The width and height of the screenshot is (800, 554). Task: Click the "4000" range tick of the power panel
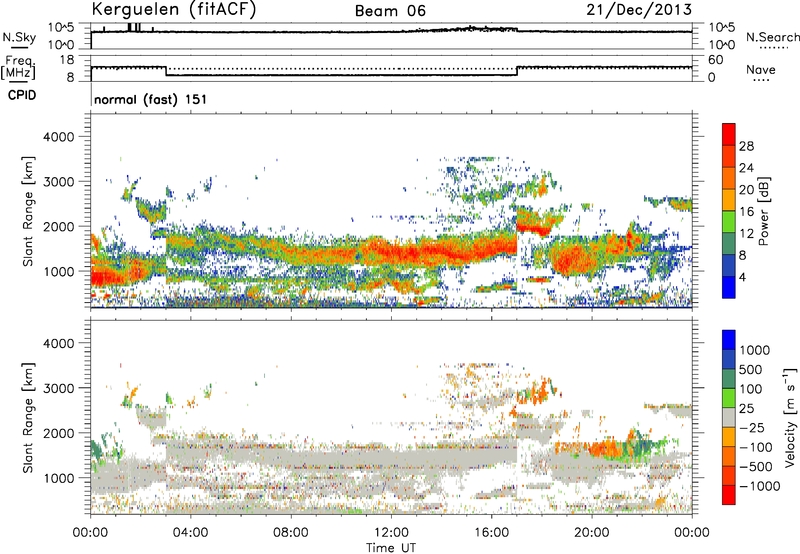[58, 137]
